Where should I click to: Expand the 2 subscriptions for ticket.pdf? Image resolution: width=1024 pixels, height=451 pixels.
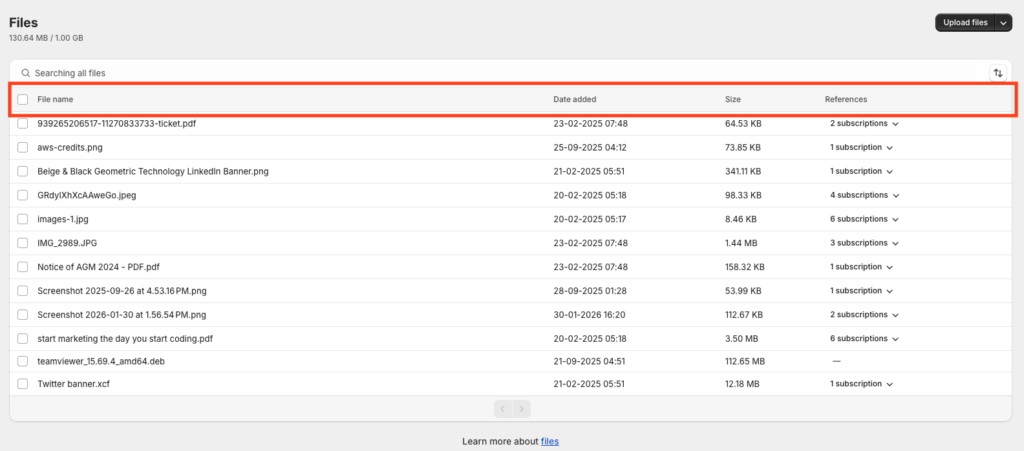point(863,124)
